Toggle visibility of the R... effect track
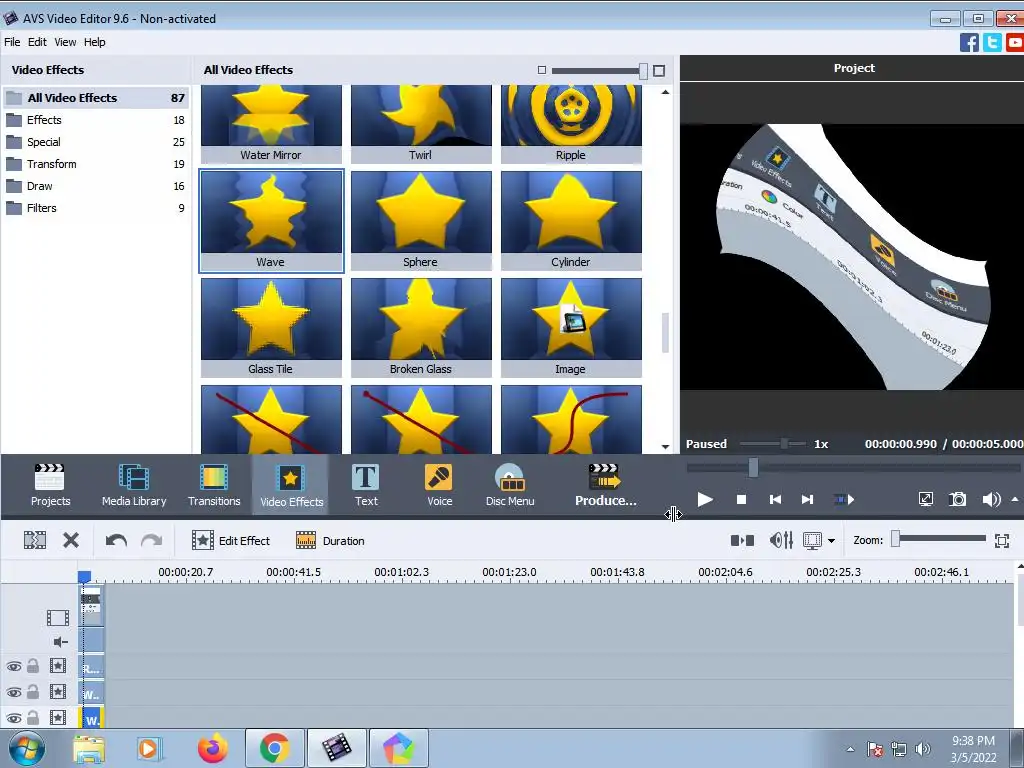The image size is (1024, 768). pyautogui.click(x=14, y=667)
